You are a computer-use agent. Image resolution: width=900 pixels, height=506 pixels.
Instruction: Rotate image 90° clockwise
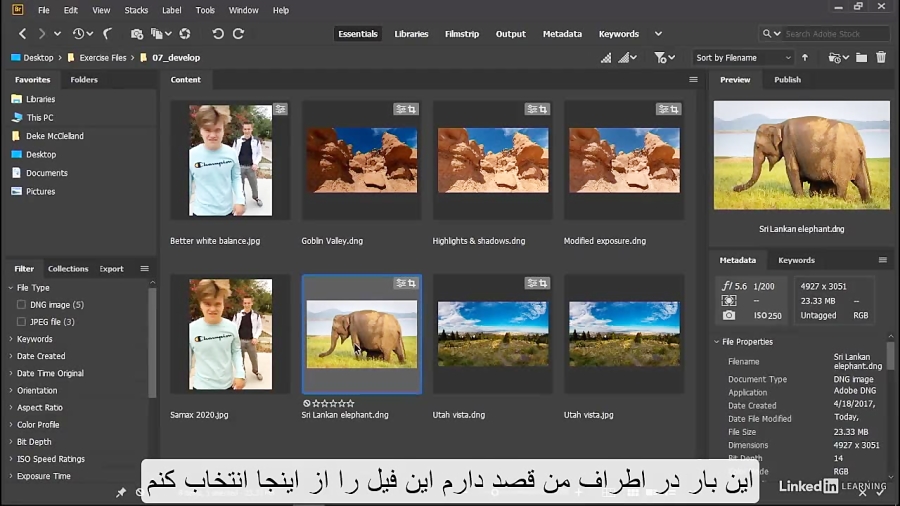tap(238, 34)
